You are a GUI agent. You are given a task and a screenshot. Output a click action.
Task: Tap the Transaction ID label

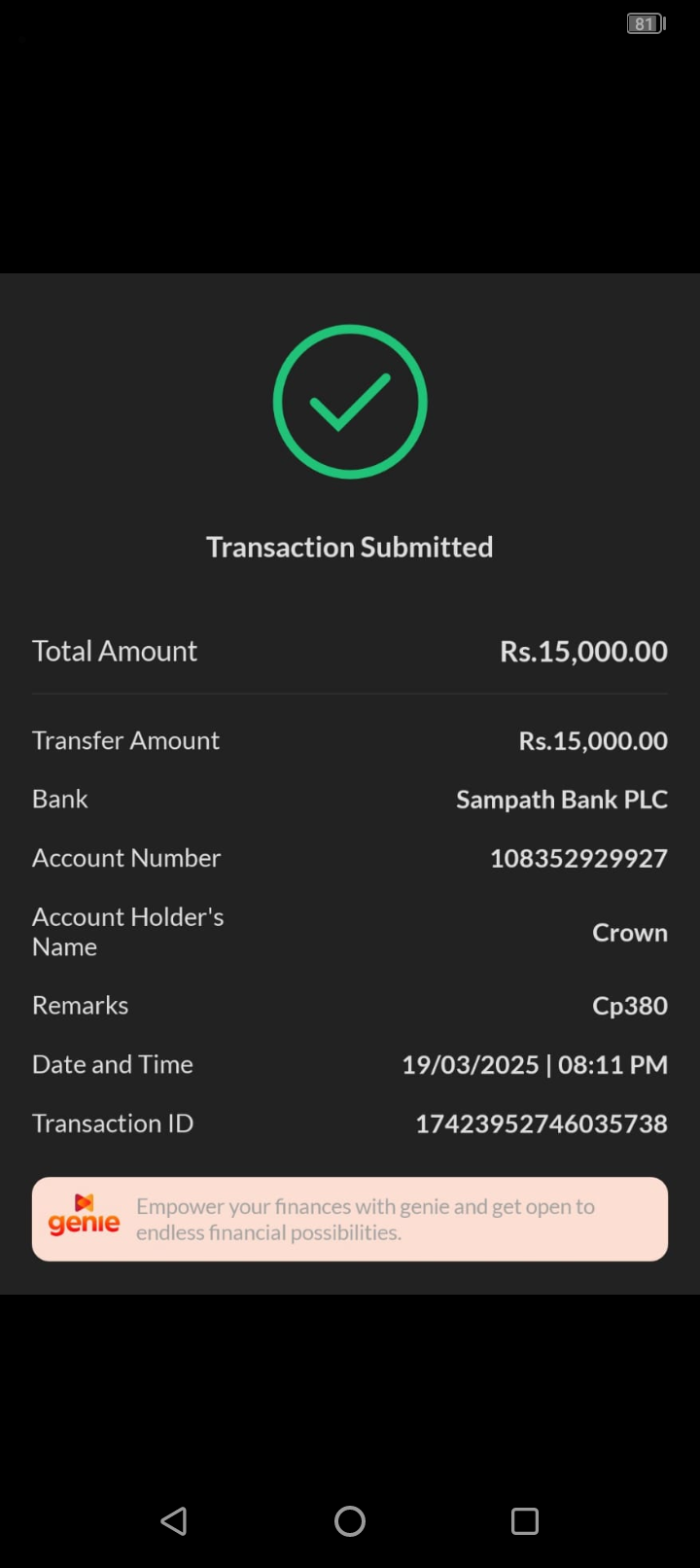pos(113,1123)
